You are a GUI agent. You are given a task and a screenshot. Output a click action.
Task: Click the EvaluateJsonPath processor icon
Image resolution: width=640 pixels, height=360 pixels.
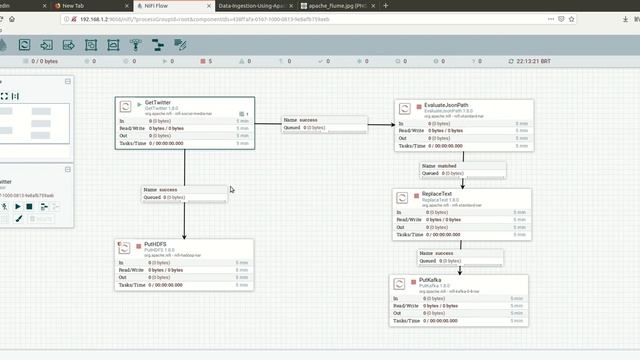pyautogui.click(x=404, y=109)
